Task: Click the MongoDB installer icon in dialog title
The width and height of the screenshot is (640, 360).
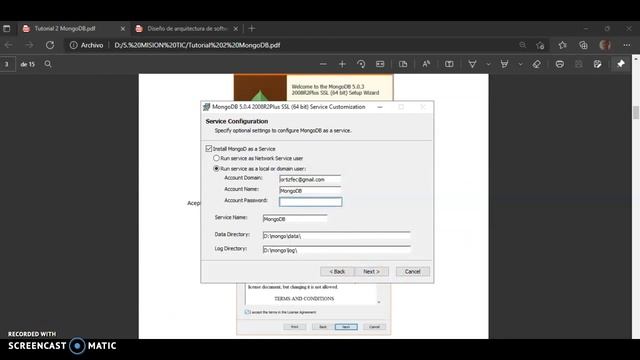Action: (207, 107)
